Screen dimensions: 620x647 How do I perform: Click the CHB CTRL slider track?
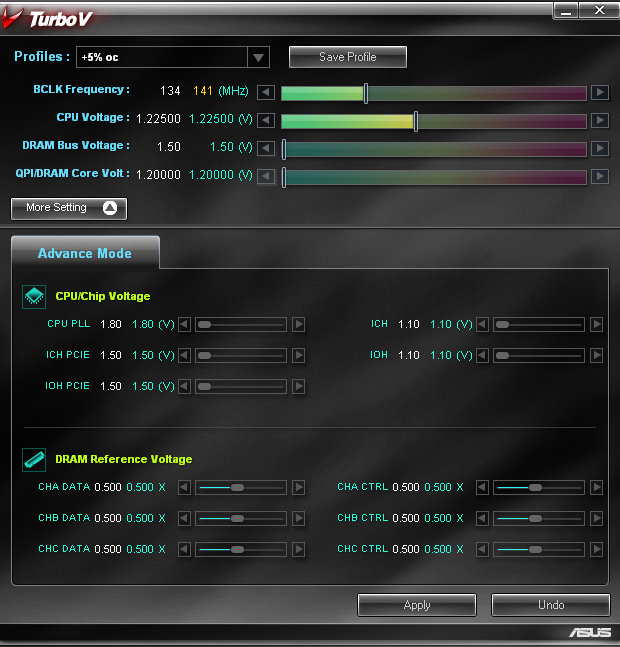coord(539,518)
